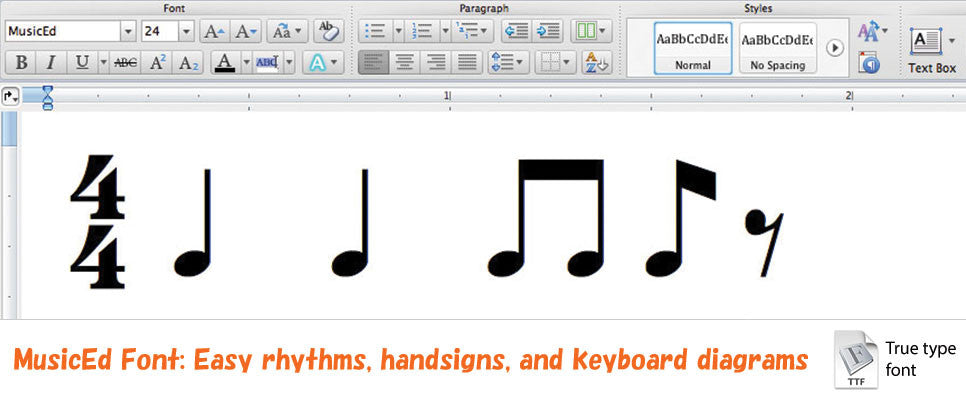Viewport: 966px width, 400px height.
Task: Apply superscript formatting
Action: tap(157, 63)
